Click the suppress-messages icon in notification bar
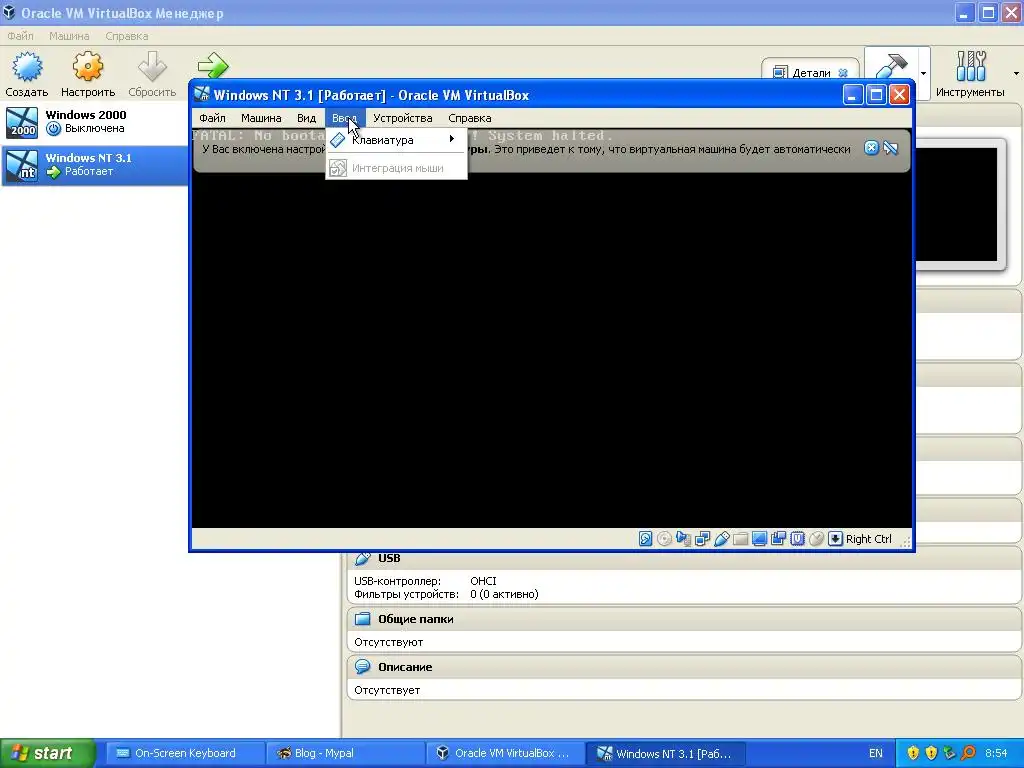This screenshot has width=1024, height=768. [x=891, y=148]
